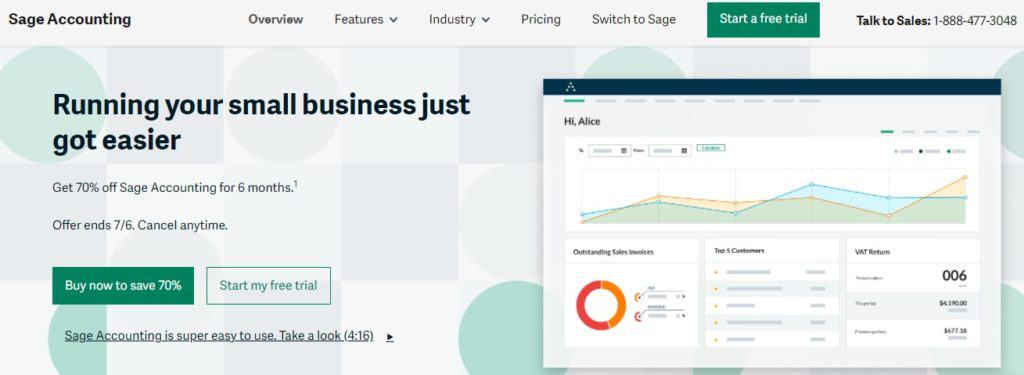Click the Industry chevron arrow
Image resolution: width=1024 pixels, height=375 pixels.
coord(485,20)
